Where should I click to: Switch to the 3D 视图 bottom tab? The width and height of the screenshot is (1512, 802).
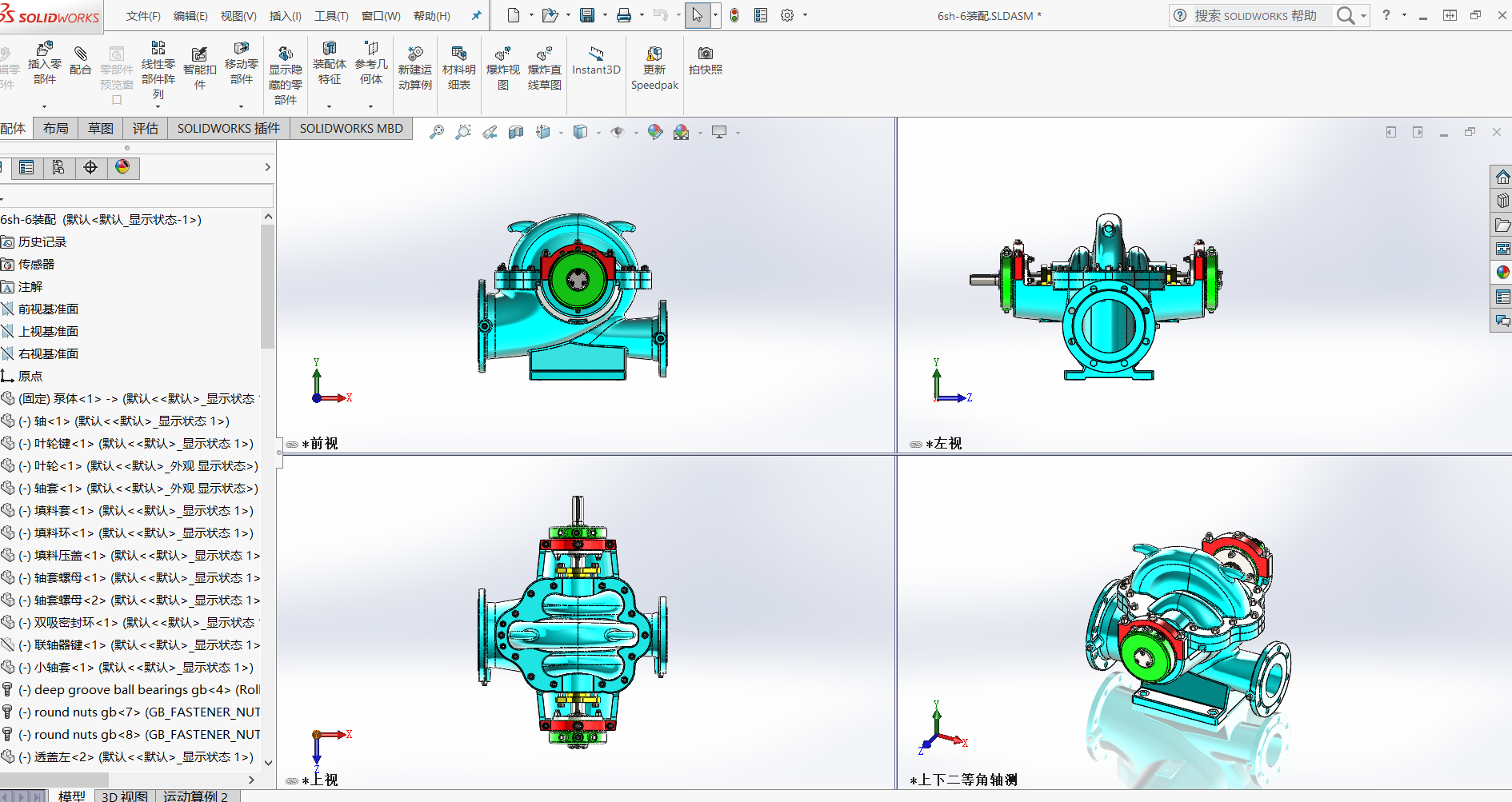124,796
